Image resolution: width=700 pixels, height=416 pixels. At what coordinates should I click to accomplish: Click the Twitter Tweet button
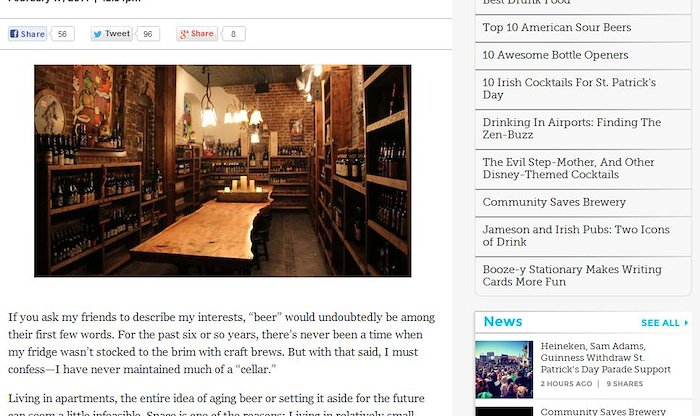(111, 34)
